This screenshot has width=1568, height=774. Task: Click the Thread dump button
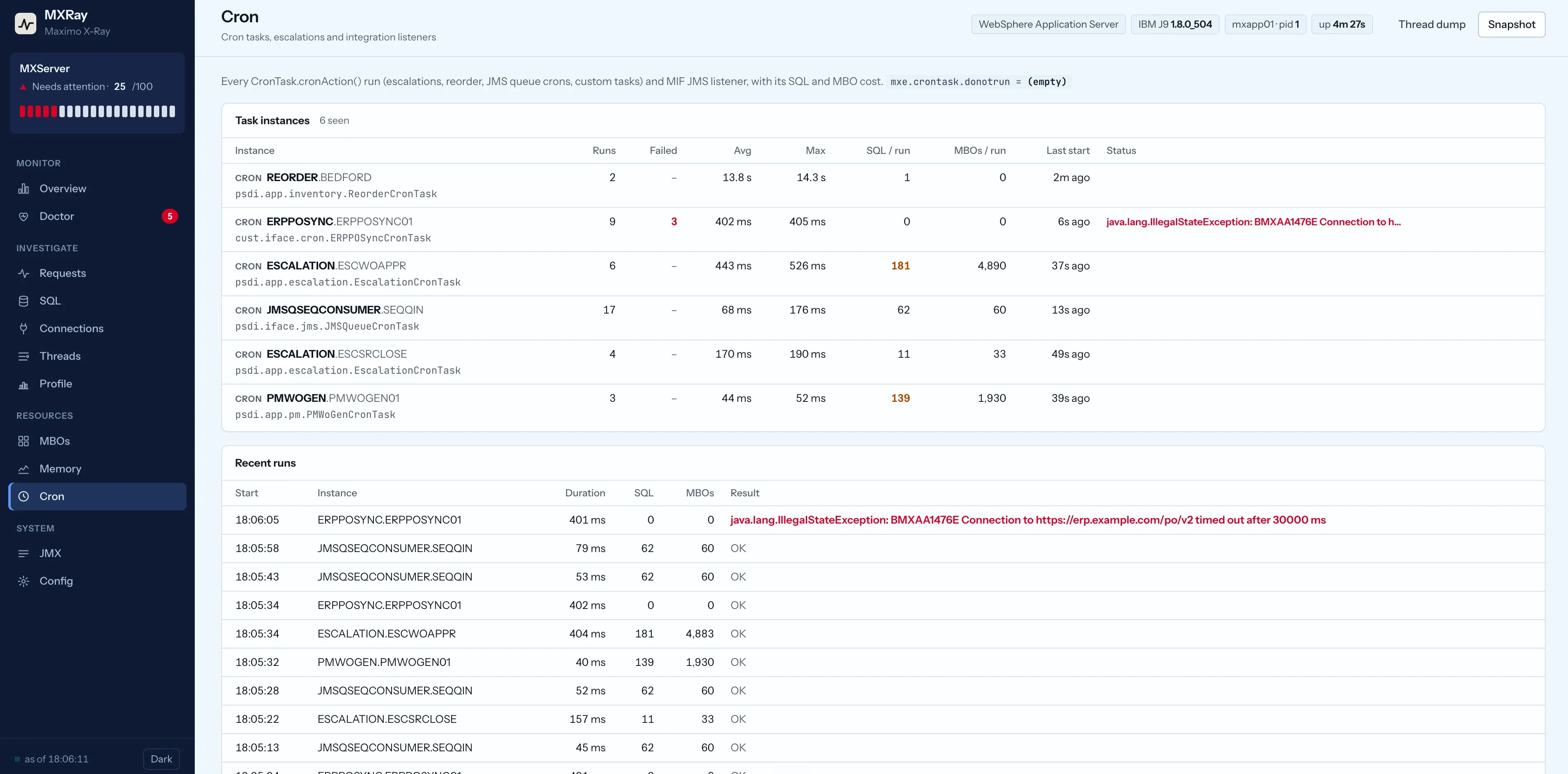[1432, 24]
